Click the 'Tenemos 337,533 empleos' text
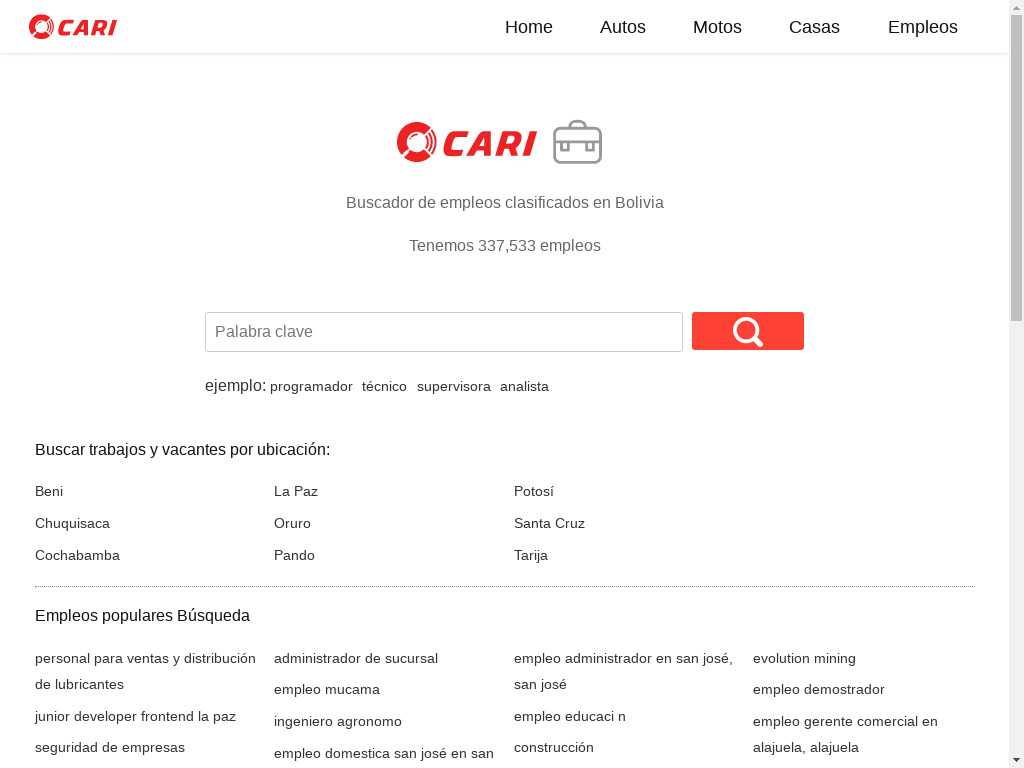The width and height of the screenshot is (1024, 768). pyautogui.click(x=504, y=246)
